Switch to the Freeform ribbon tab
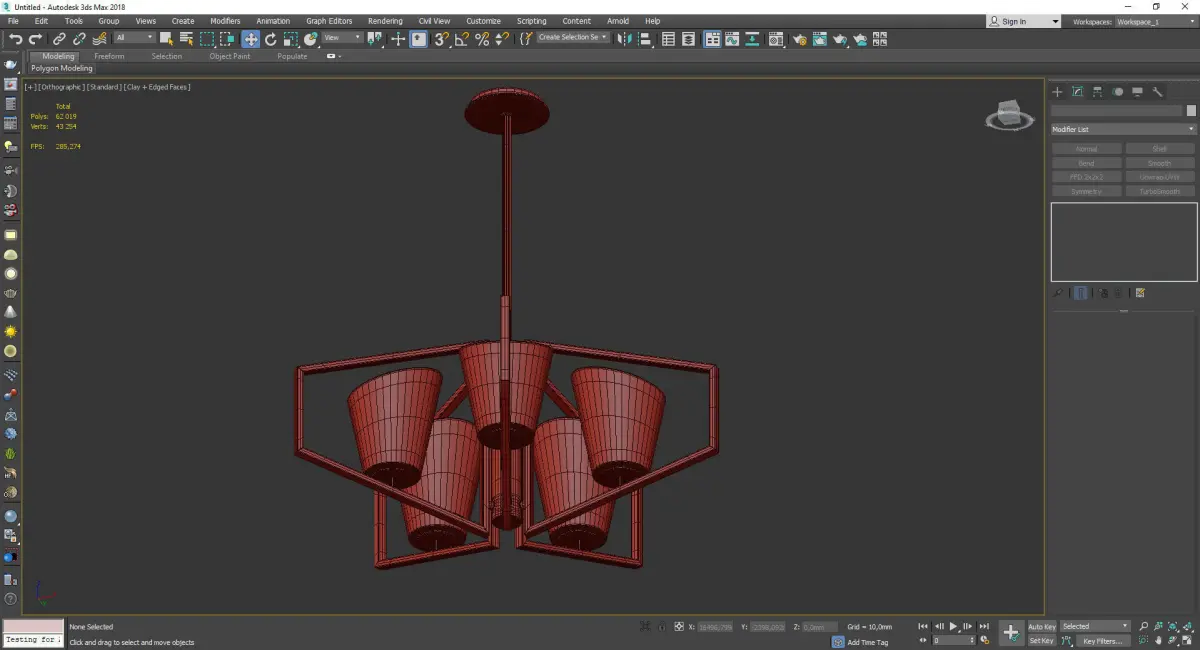 (x=109, y=56)
